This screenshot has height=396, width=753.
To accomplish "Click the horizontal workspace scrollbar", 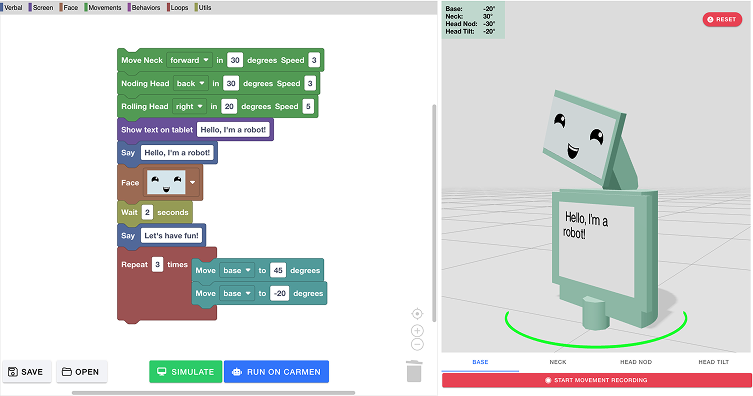I will click(213, 393).
